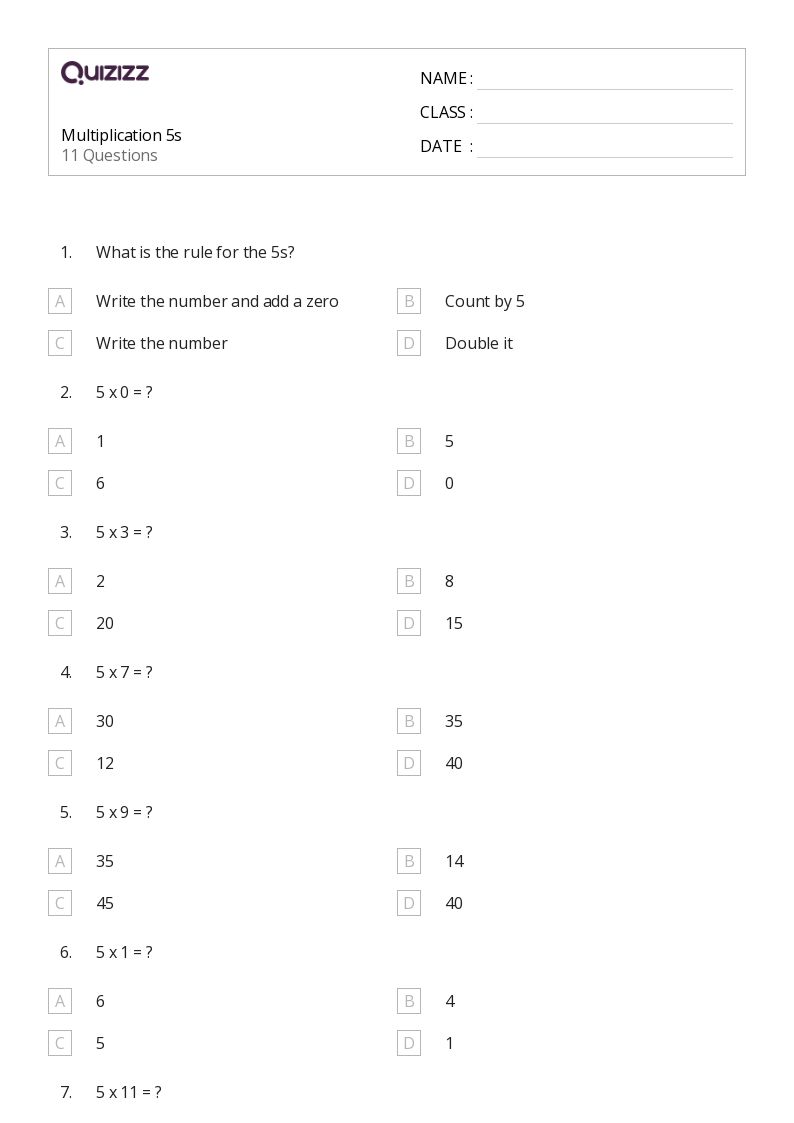Check box D for Double it
The height and width of the screenshot is (1123, 794).
point(409,344)
